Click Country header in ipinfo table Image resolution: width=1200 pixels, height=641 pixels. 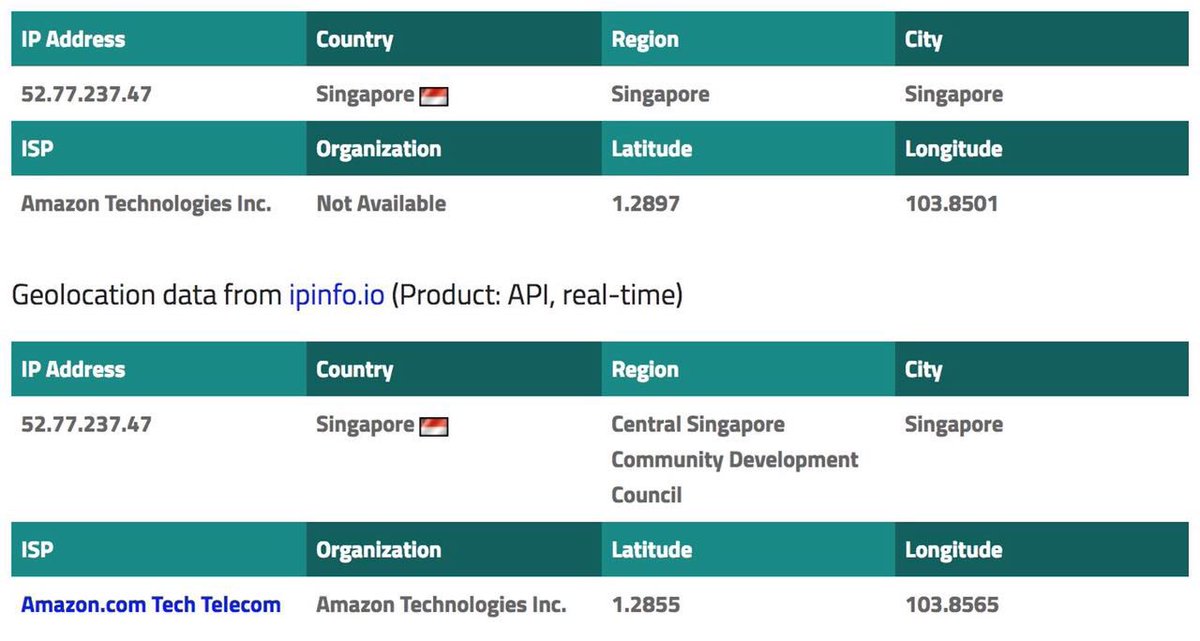454,370
